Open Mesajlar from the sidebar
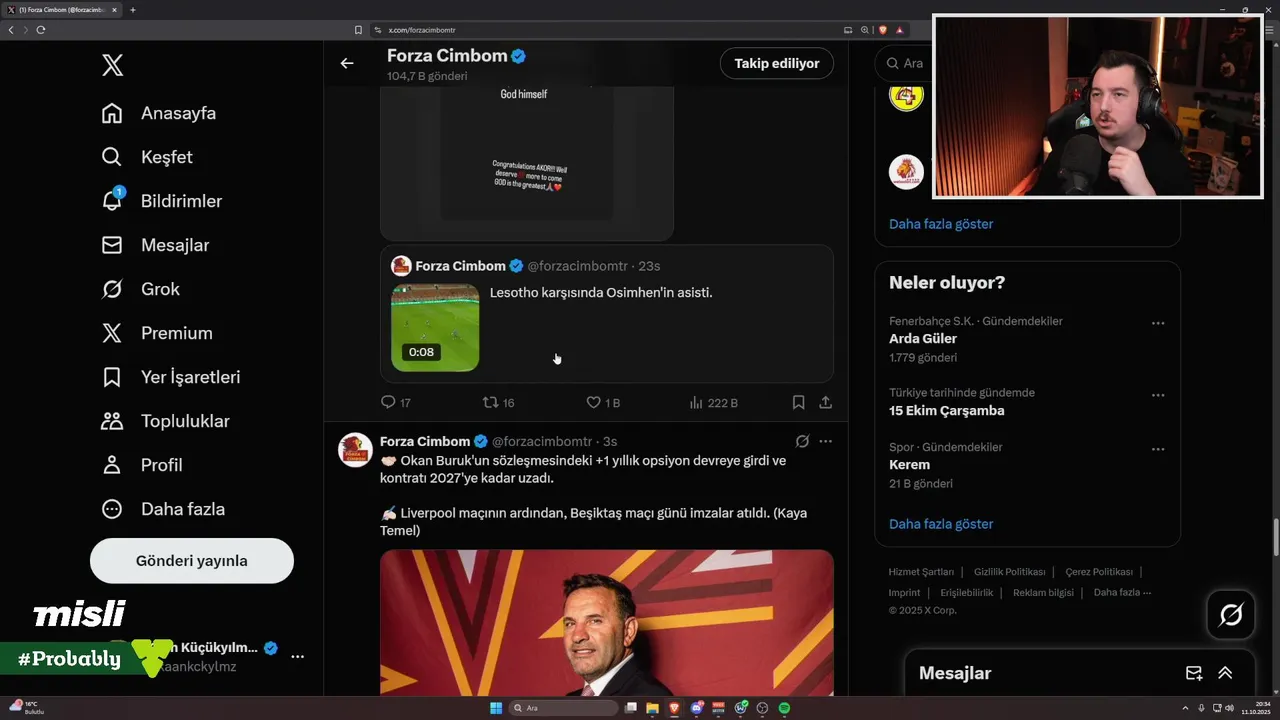Viewport: 1280px width, 720px height. point(155,245)
